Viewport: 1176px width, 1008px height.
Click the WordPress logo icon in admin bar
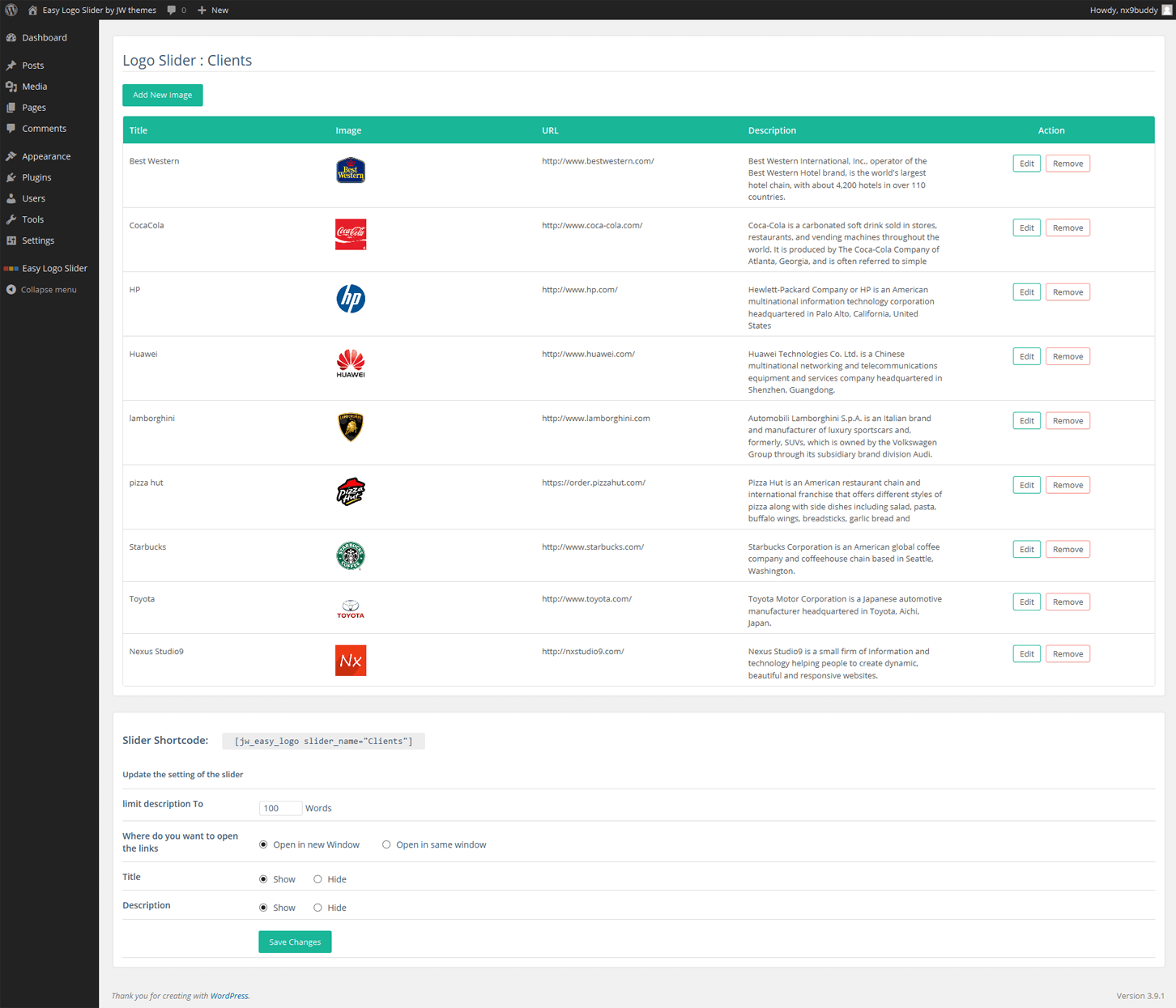coord(11,10)
